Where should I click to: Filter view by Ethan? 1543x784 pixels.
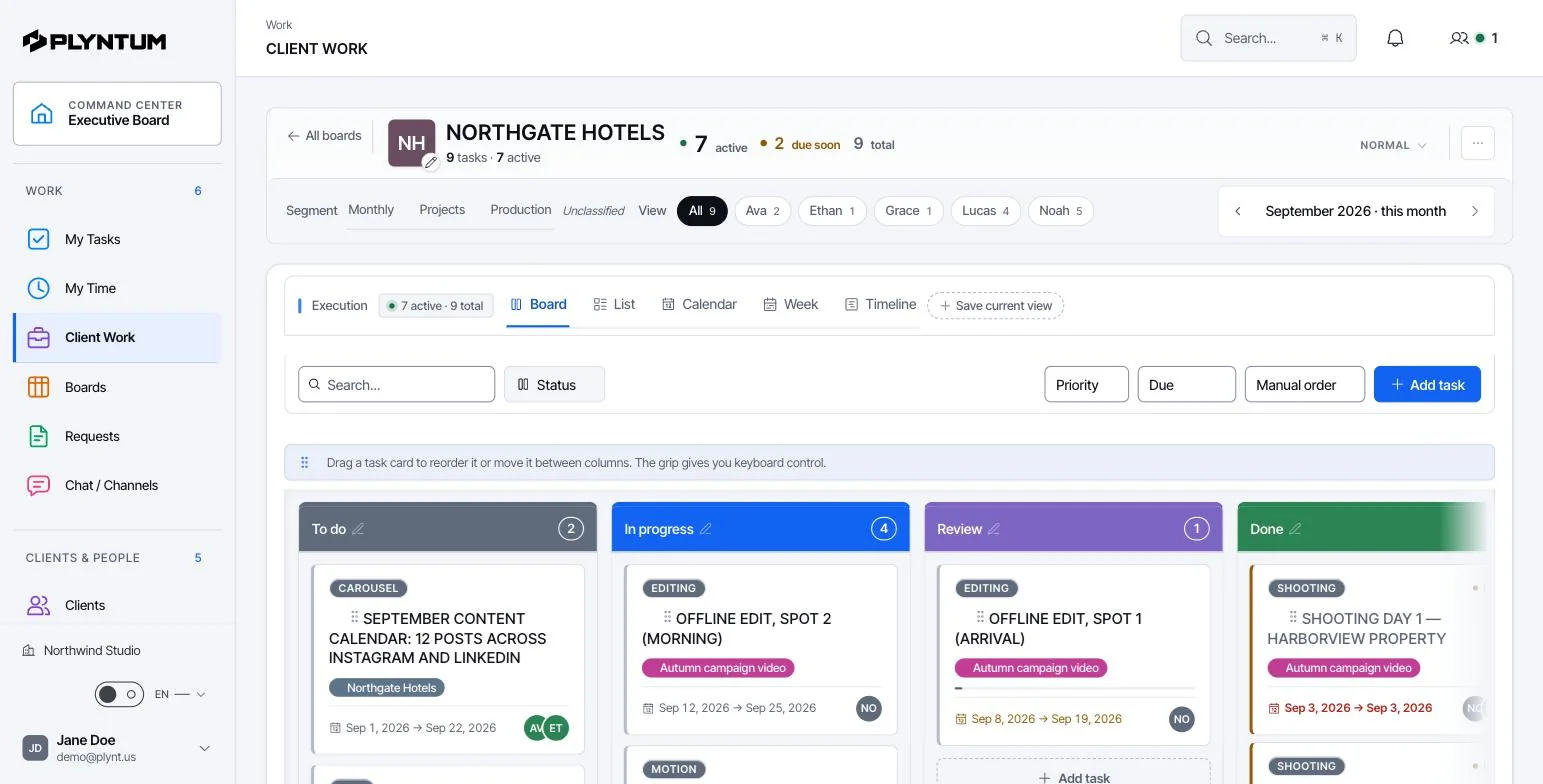(831, 211)
